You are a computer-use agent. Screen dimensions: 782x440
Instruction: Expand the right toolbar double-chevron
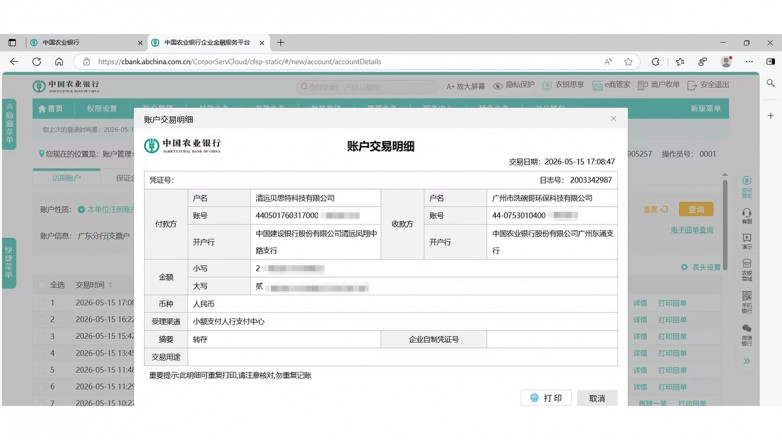tap(747, 361)
